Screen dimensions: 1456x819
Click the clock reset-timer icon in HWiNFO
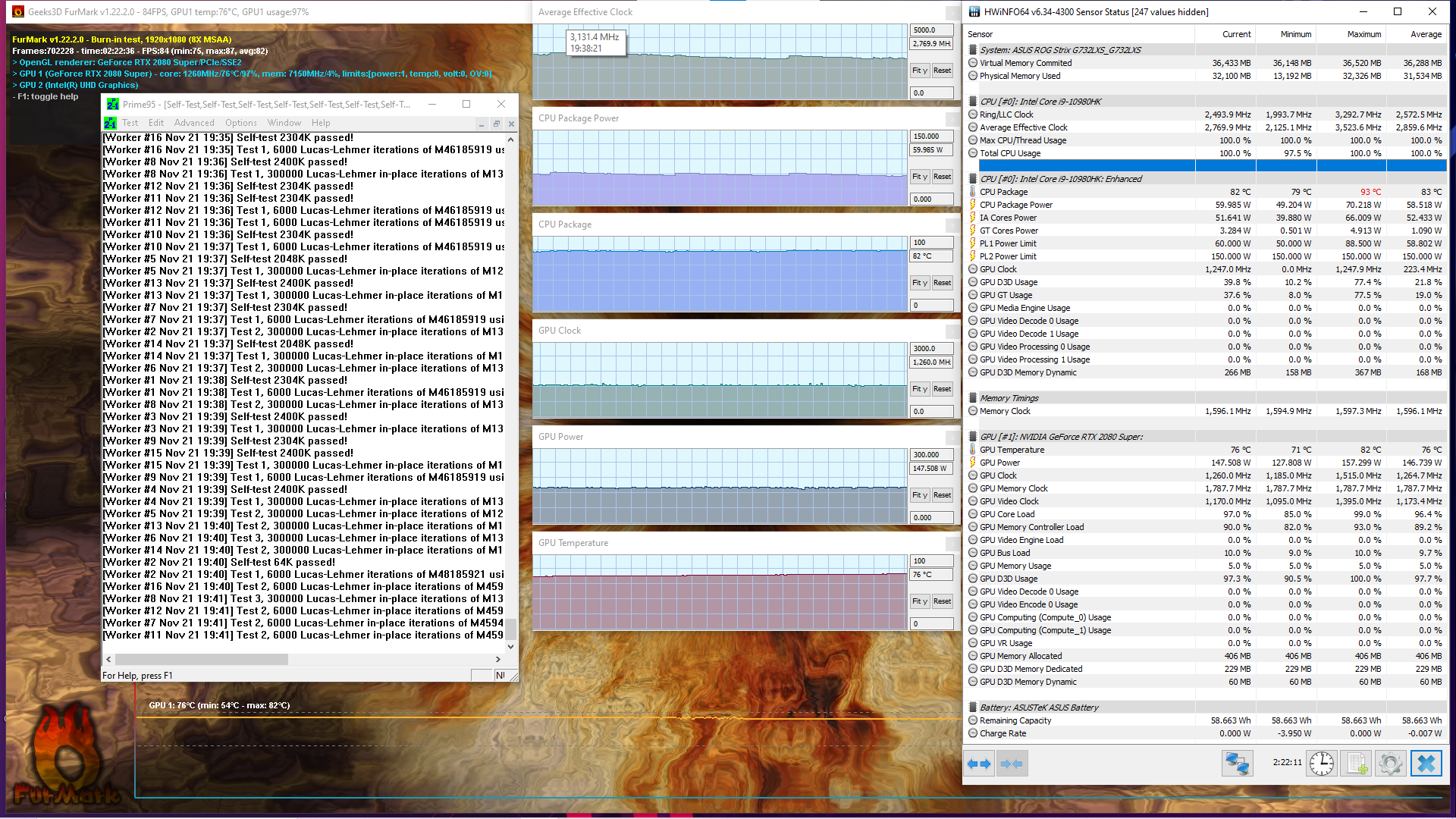pos(1322,764)
